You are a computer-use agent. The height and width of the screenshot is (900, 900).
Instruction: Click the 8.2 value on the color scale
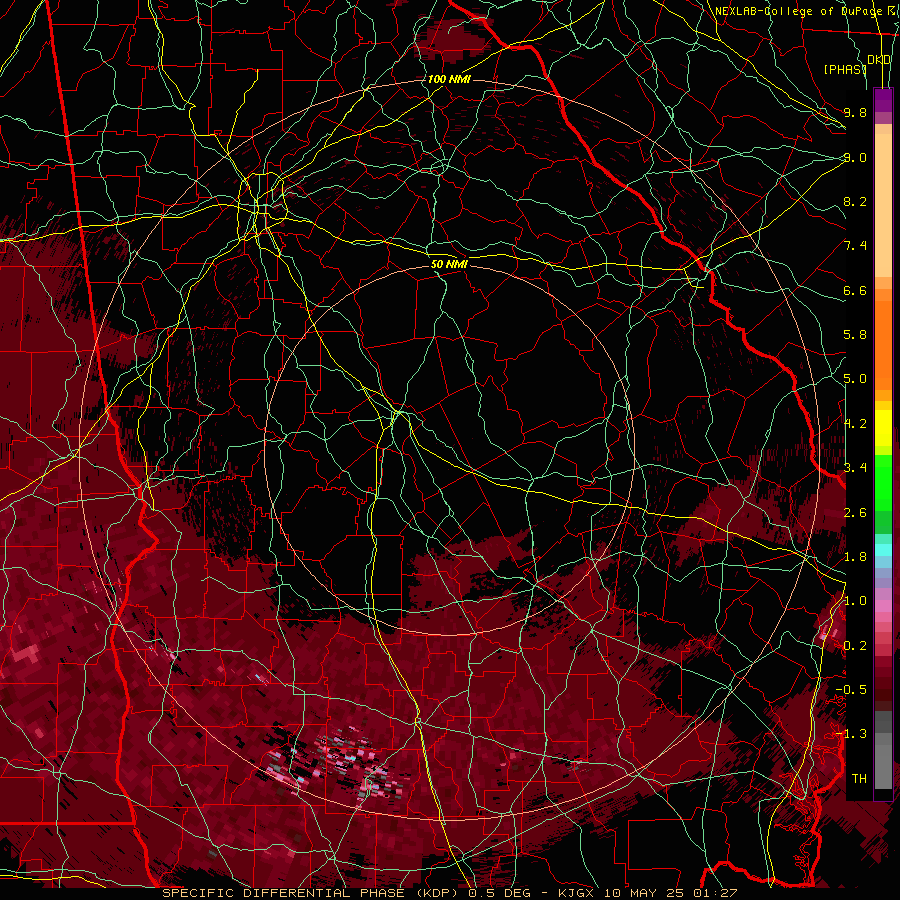[855, 201]
